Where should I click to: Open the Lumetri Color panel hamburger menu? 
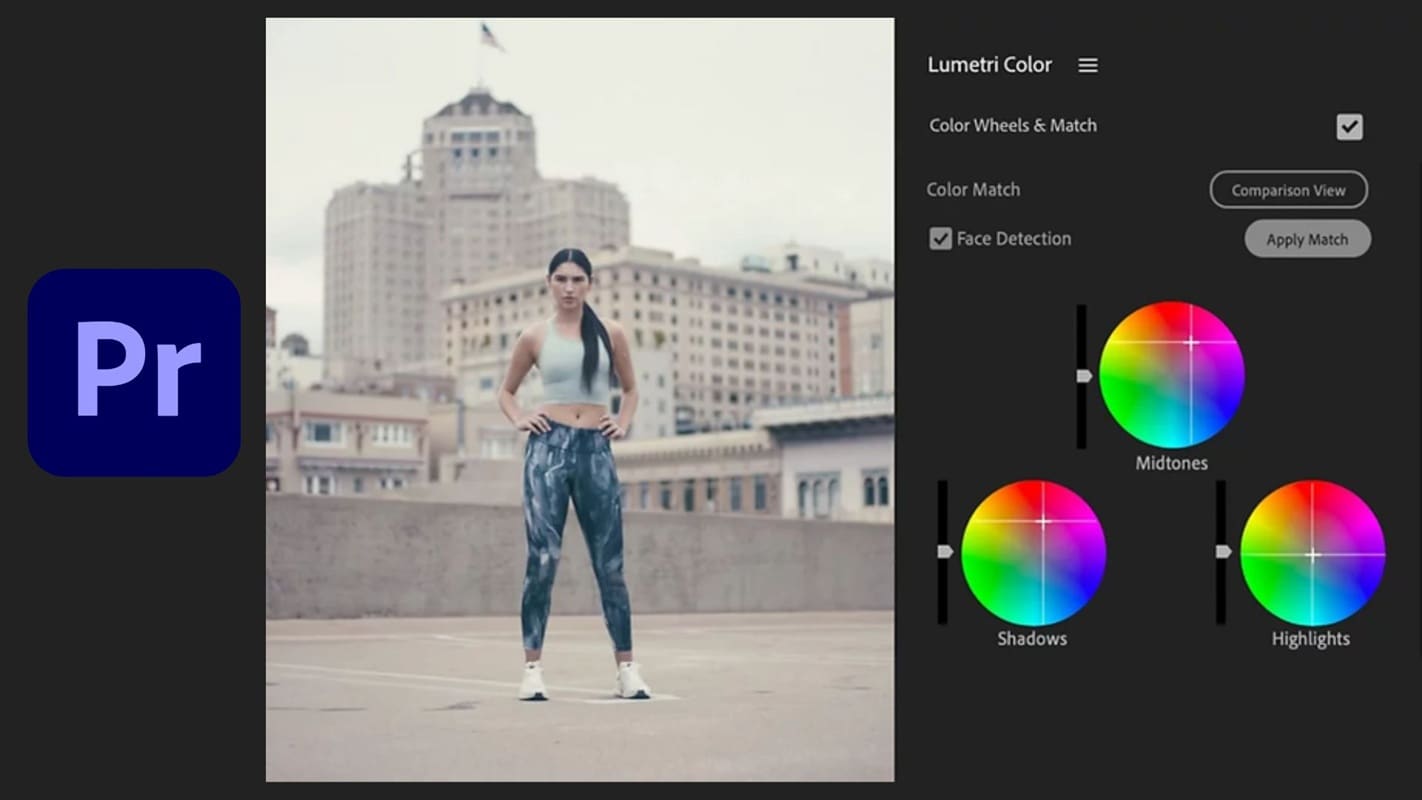(1087, 65)
